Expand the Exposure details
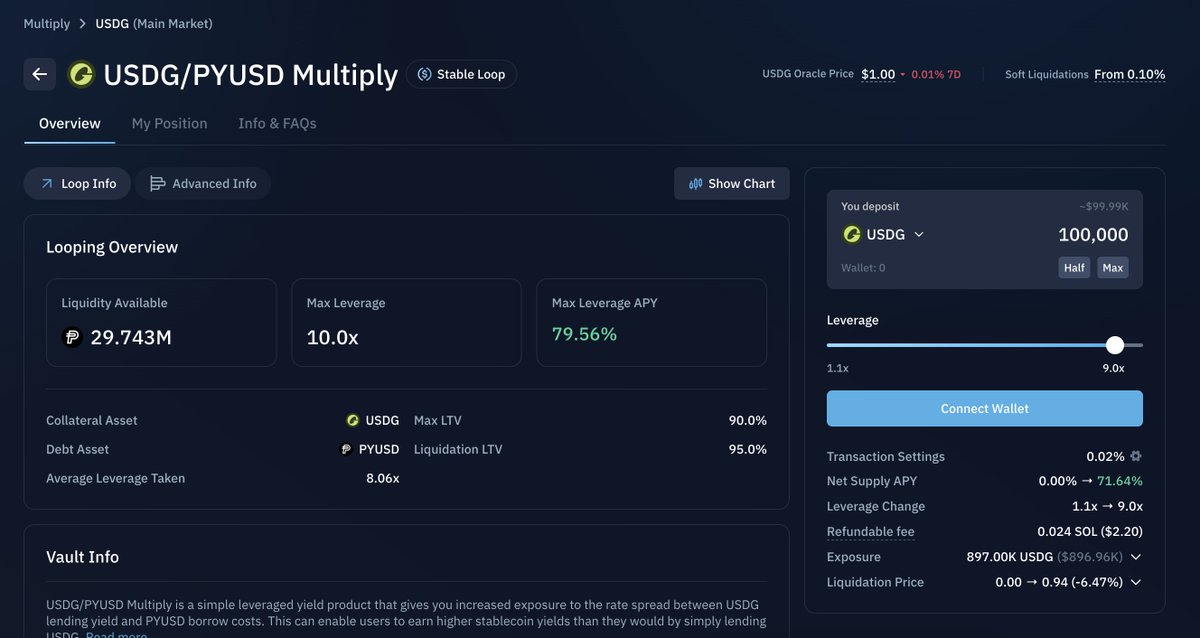Viewport: 1200px width, 638px height. (1136, 557)
